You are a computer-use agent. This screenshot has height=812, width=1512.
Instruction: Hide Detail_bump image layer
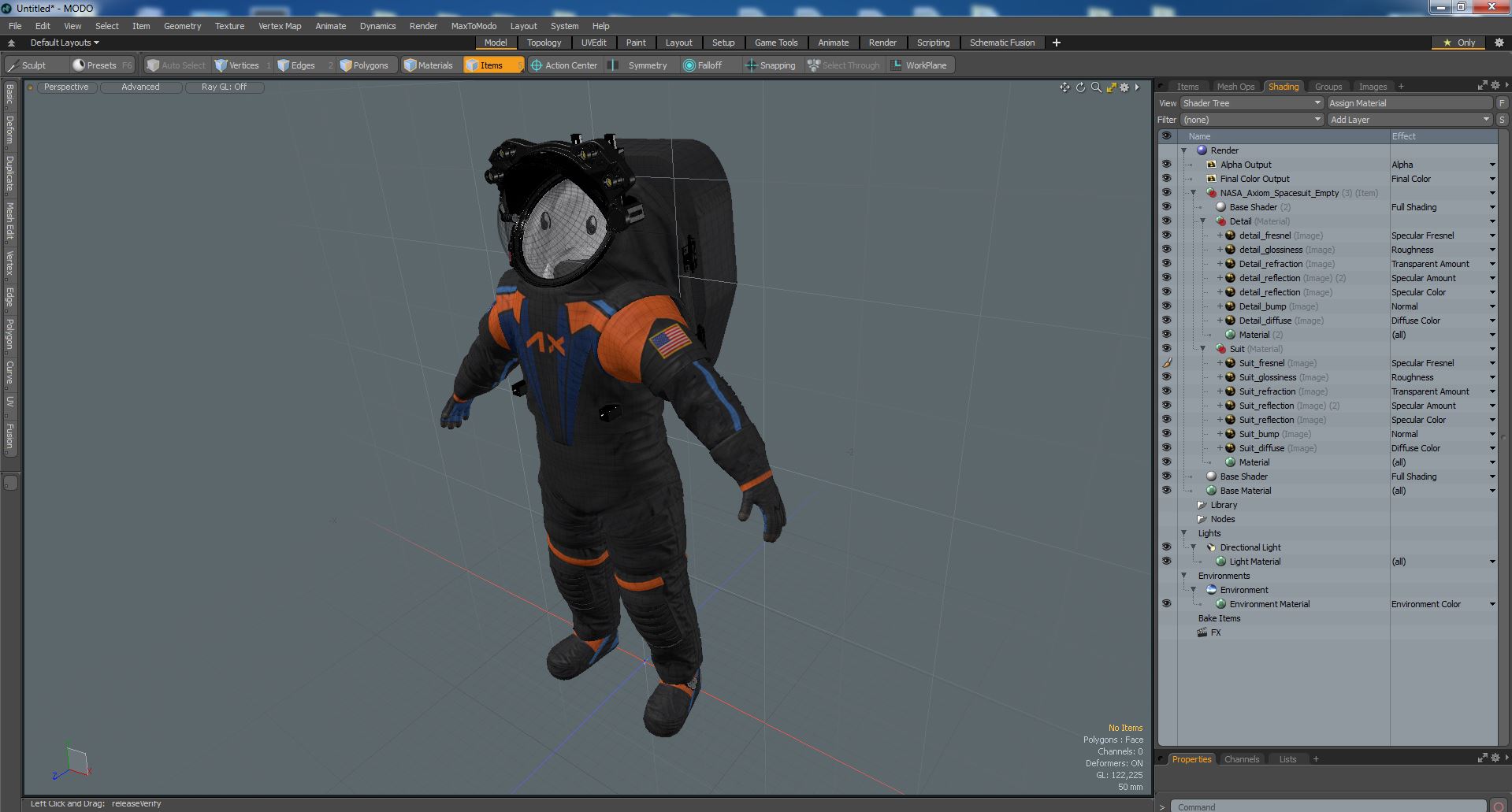[x=1166, y=306]
